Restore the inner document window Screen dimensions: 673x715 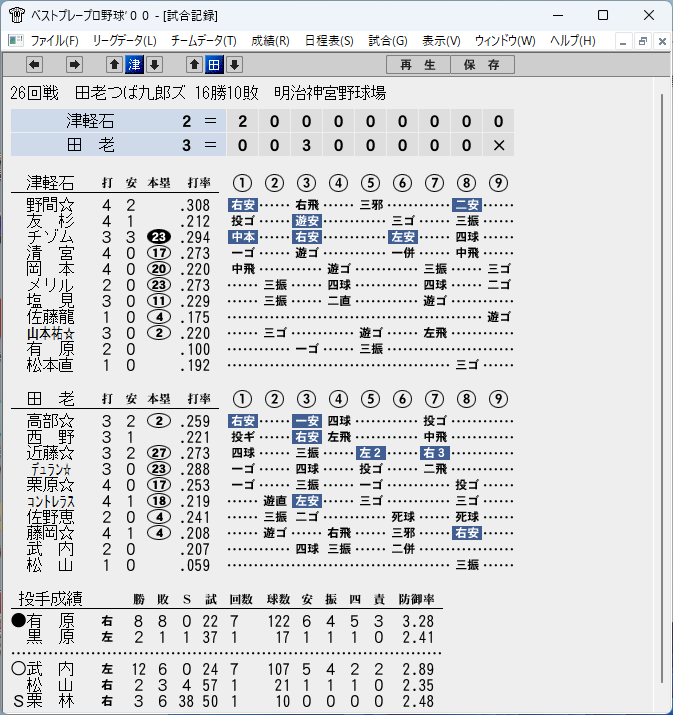pyautogui.click(x=643, y=41)
